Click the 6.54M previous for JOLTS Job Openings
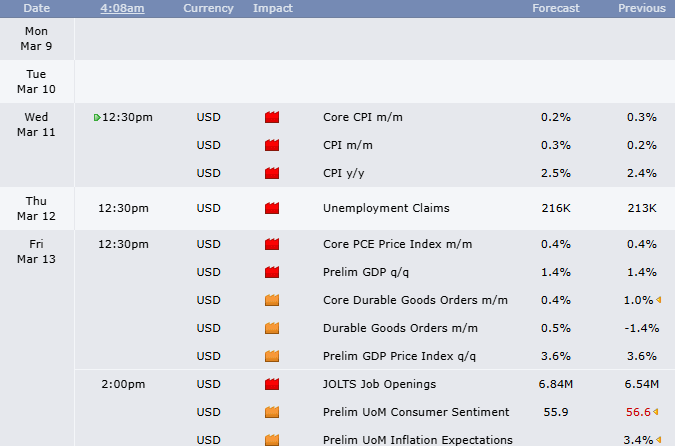 (642, 384)
